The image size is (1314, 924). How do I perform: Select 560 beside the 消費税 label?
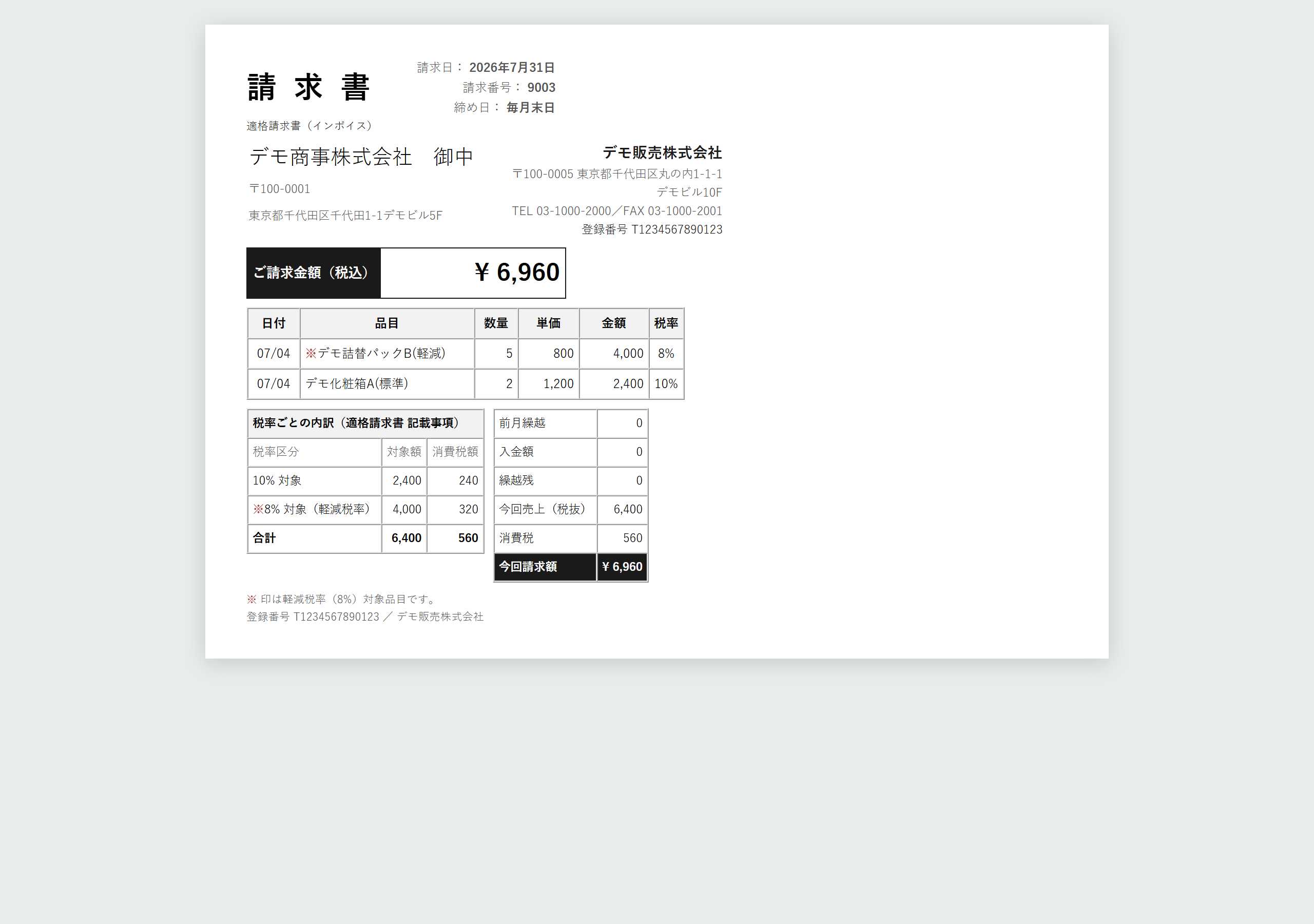pos(622,538)
